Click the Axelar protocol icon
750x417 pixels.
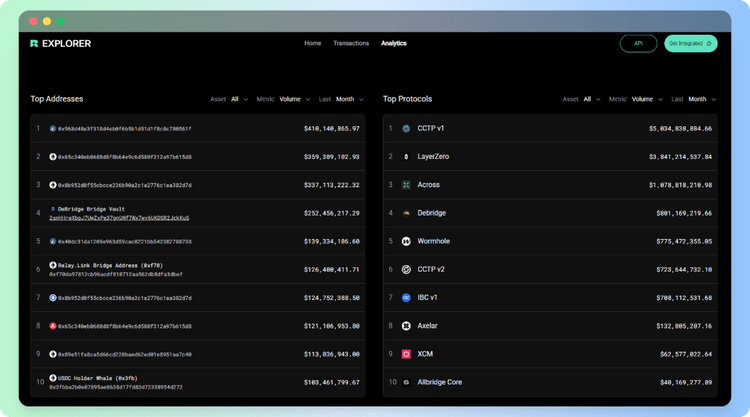[406, 326]
